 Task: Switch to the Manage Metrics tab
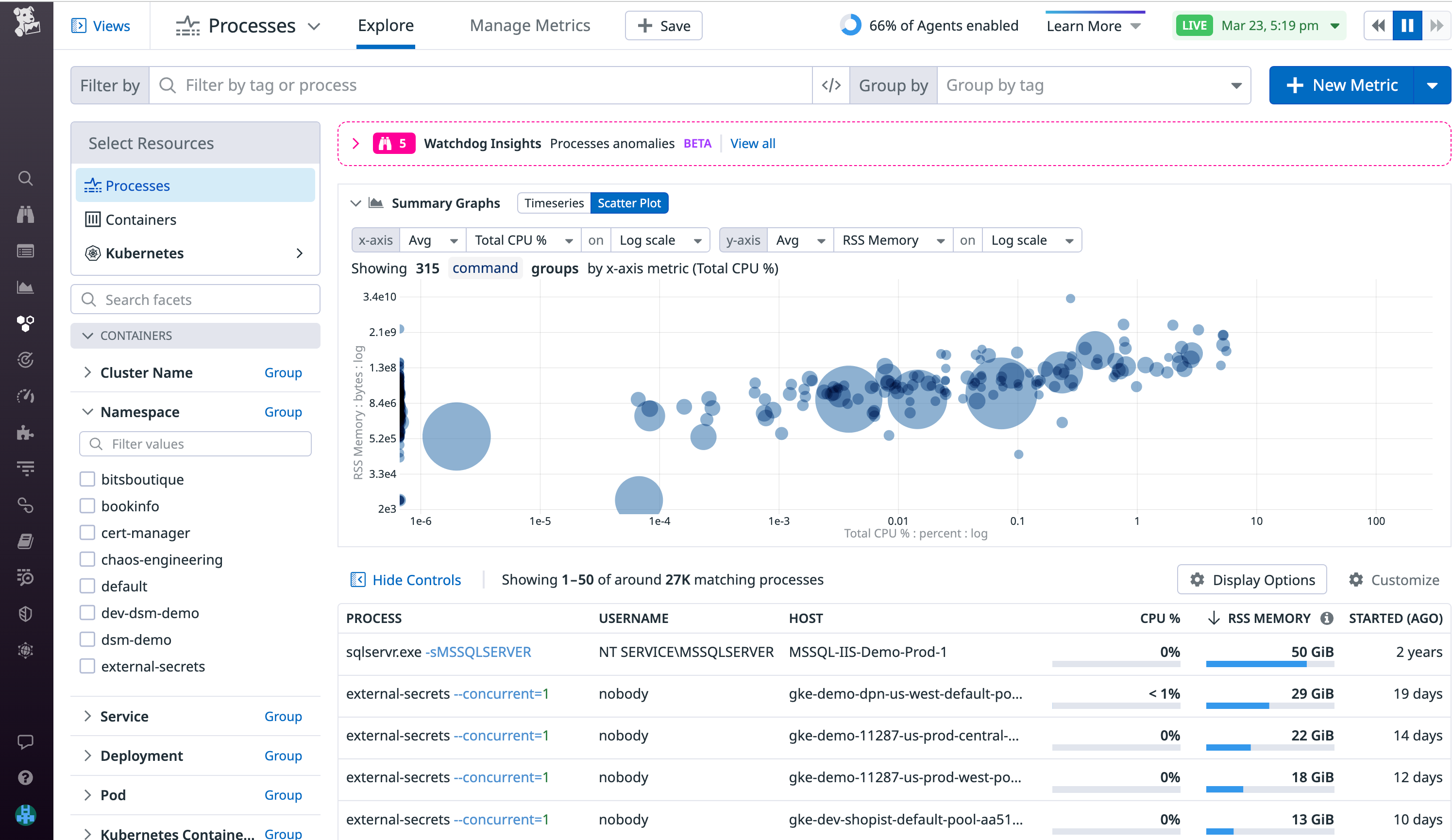[x=529, y=25]
